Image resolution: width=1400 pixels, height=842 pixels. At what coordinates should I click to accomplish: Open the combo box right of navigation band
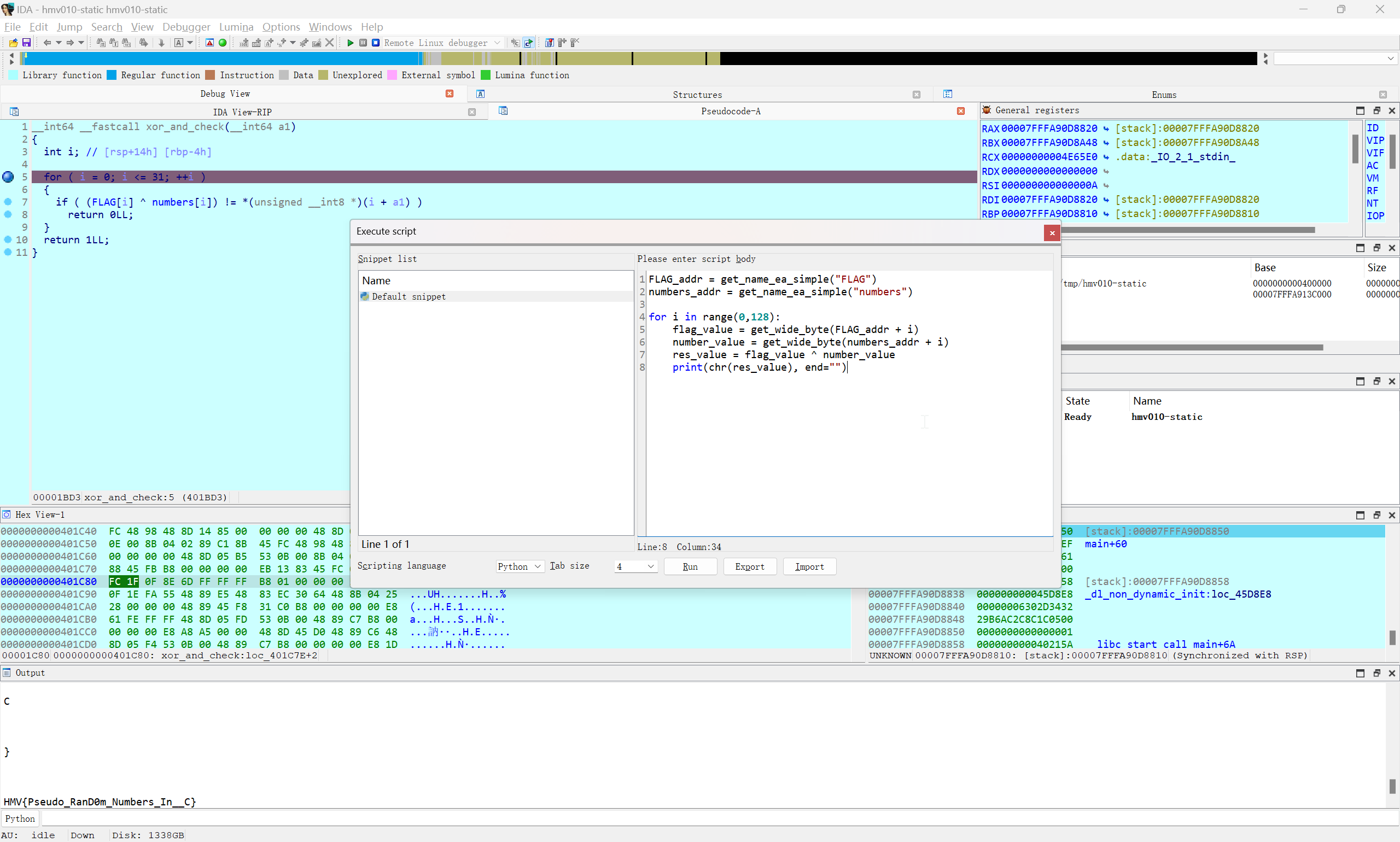click(1335, 59)
